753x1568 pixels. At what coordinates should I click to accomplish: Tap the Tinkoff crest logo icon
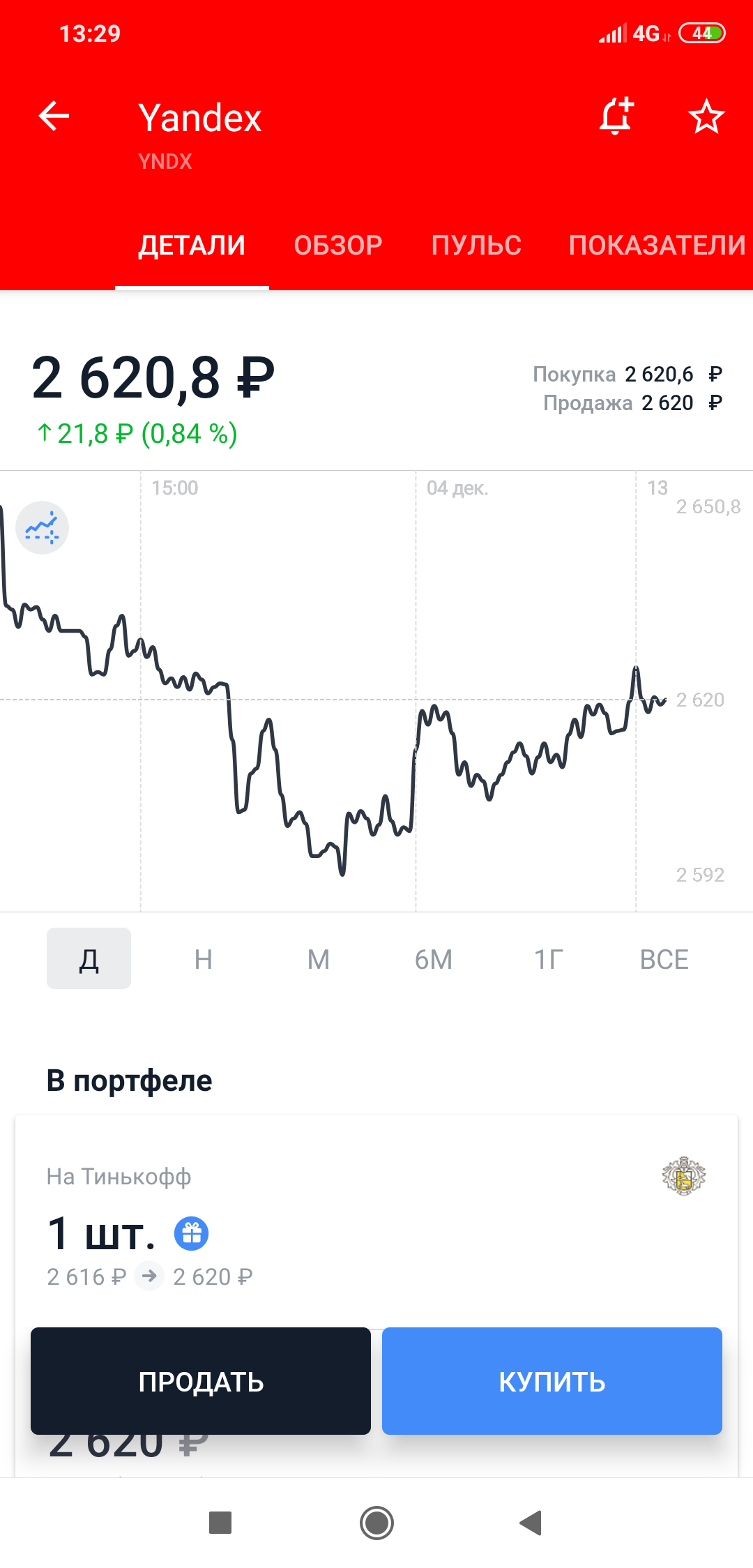click(683, 1176)
